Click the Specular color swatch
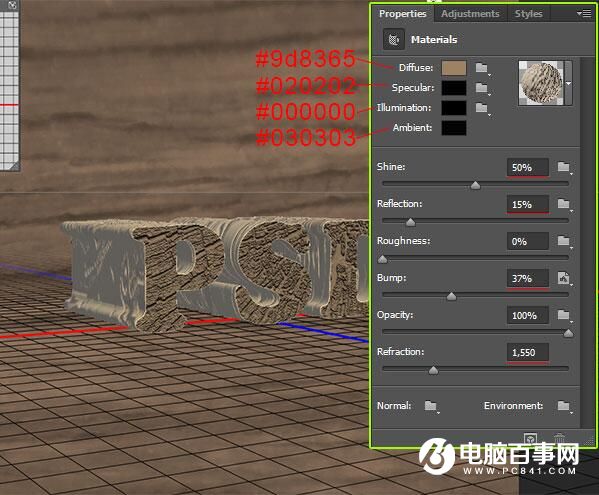This screenshot has width=599, height=495. pyautogui.click(x=454, y=88)
